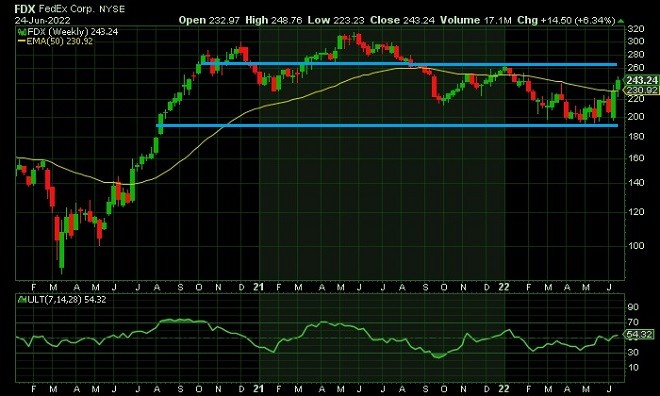This screenshot has width=660, height=396.
Task: Click the EMA(50) line color marker
Action: click(x=21, y=41)
